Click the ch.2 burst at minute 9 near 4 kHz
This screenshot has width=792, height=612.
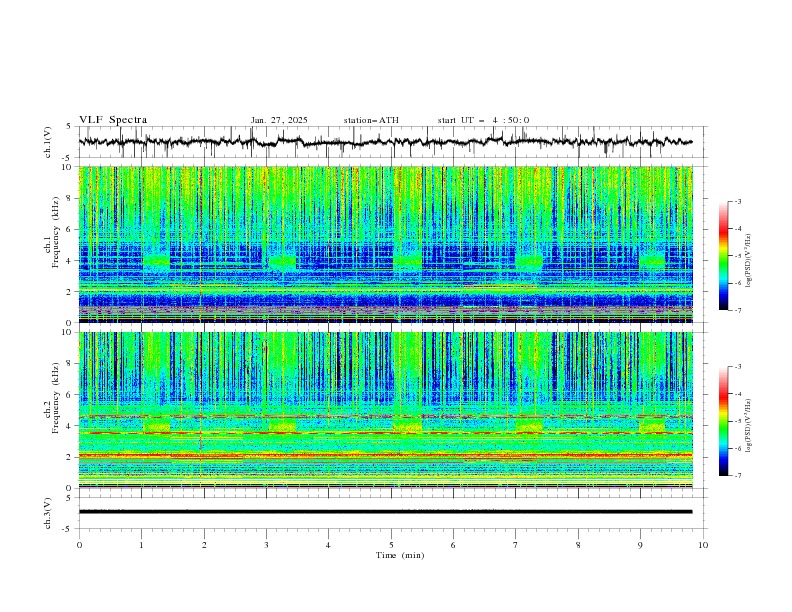[653, 424]
